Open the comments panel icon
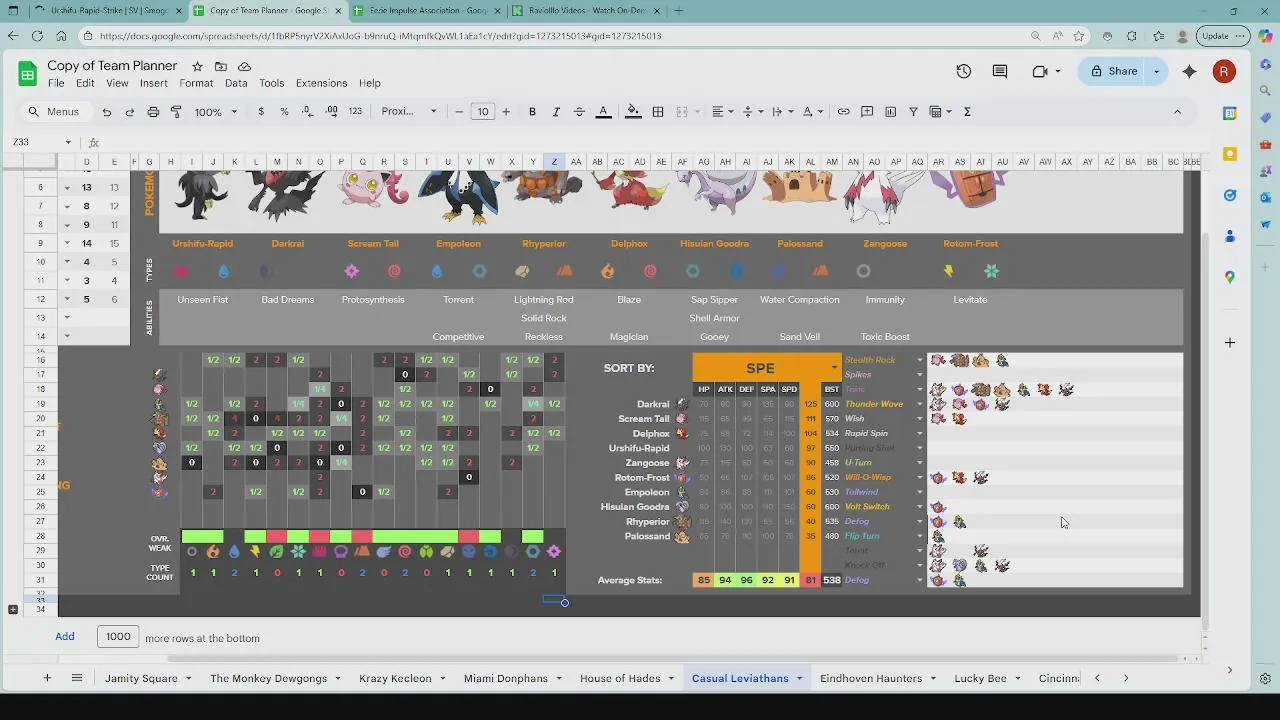This screenshot has height=720, width=1280. pyautogui.click(x=1000, y=71)
